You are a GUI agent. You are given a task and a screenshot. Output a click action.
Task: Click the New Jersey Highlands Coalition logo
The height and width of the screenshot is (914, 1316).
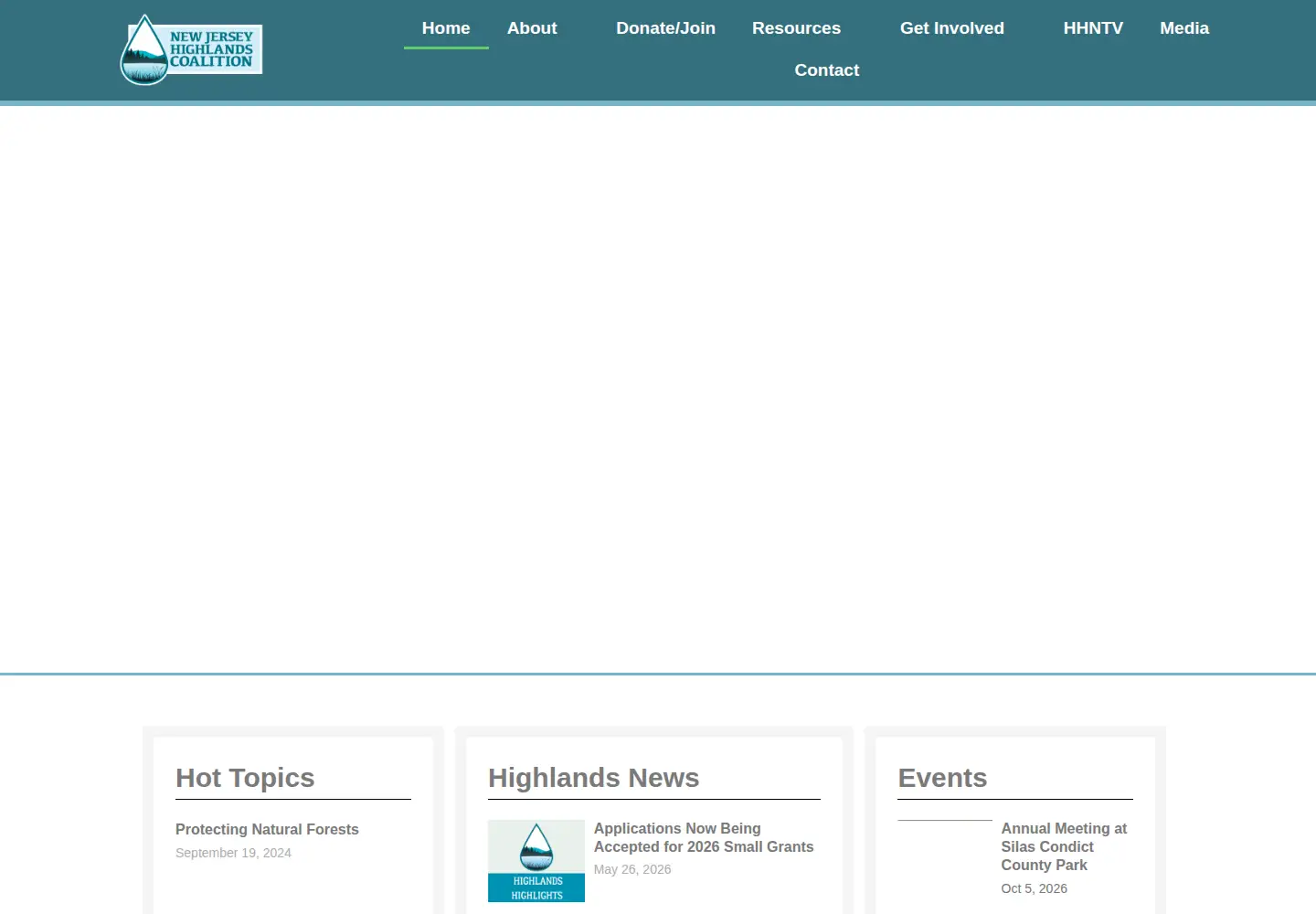coord(191,49)
